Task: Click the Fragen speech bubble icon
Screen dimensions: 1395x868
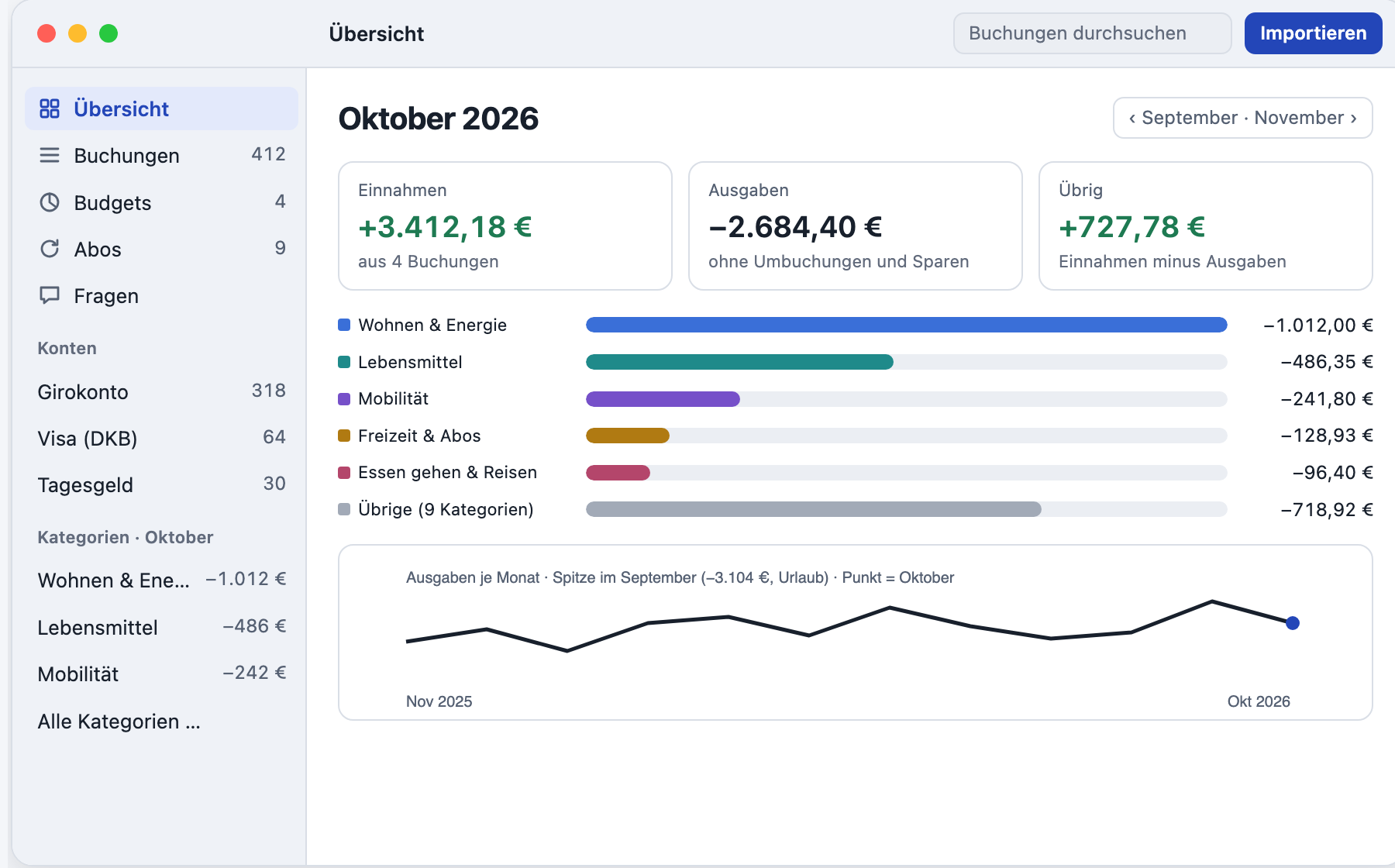Action: click(x=50, y=295)
